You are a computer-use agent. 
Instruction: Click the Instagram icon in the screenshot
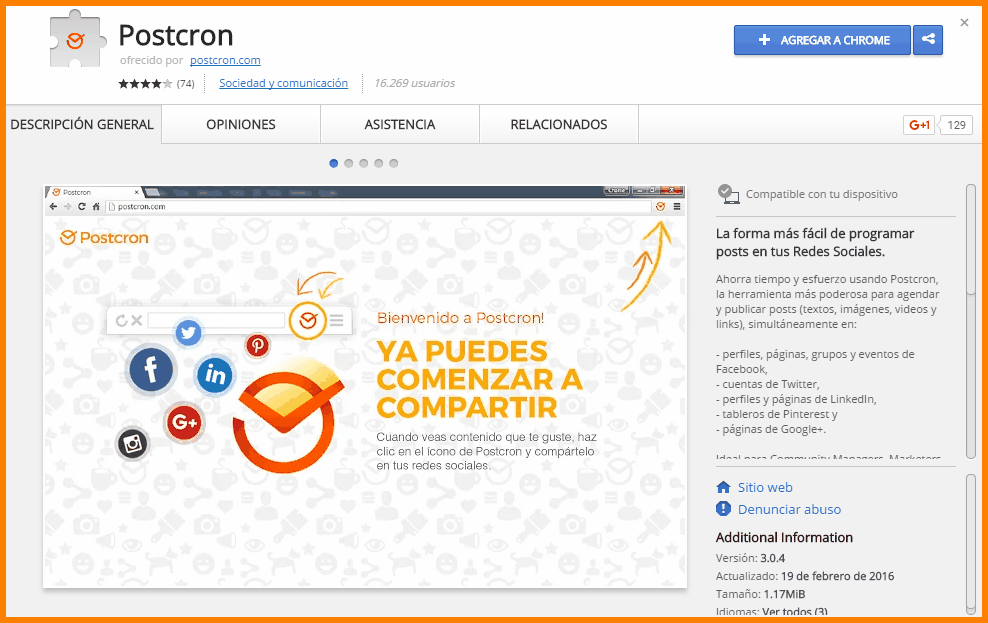(x=132, y=443)
